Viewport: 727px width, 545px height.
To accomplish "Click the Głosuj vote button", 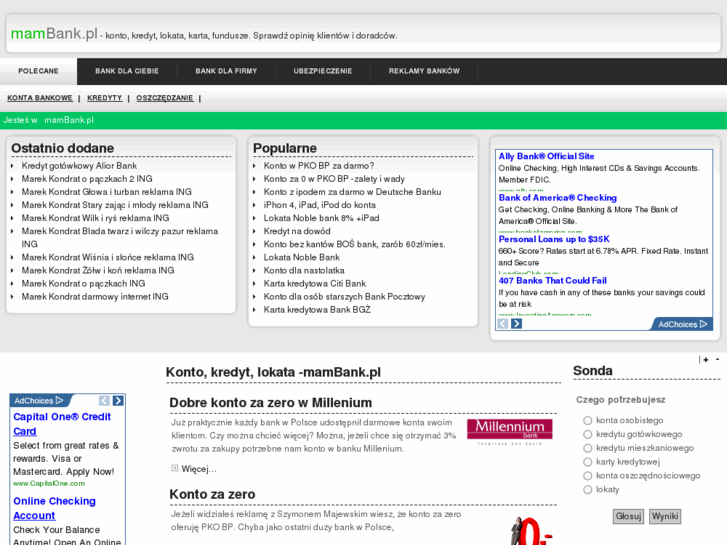I will pos(629,516).
